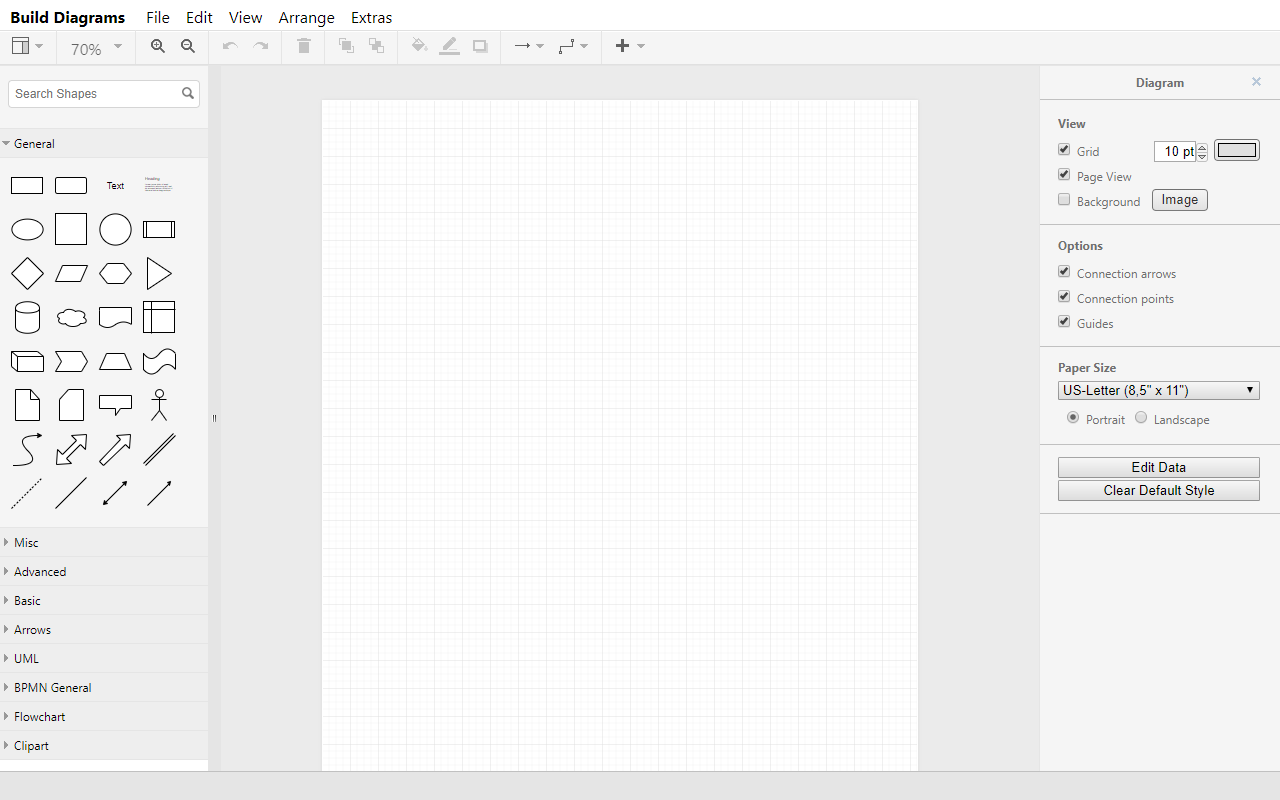Open the View menu
The image size is (1280, 800).
[x=245, y=17]
